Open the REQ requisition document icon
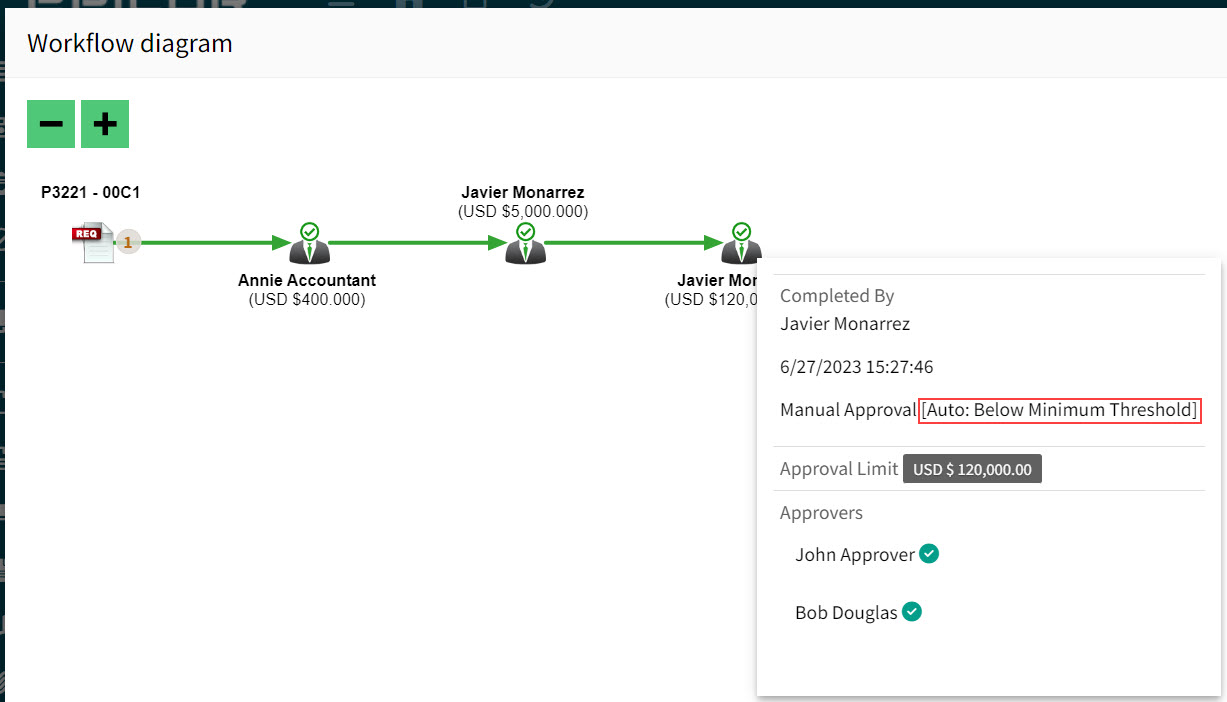Image resolution: width=1227 pixels, height=702 pixels. (95, 244)
